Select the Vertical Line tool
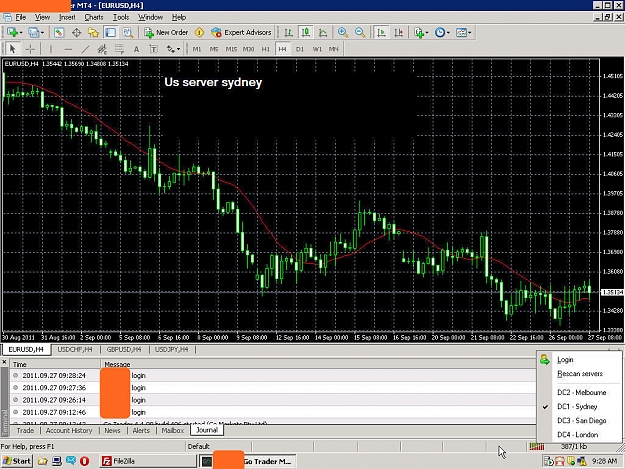This screenshot has height=469, width=625. (51, 49)
